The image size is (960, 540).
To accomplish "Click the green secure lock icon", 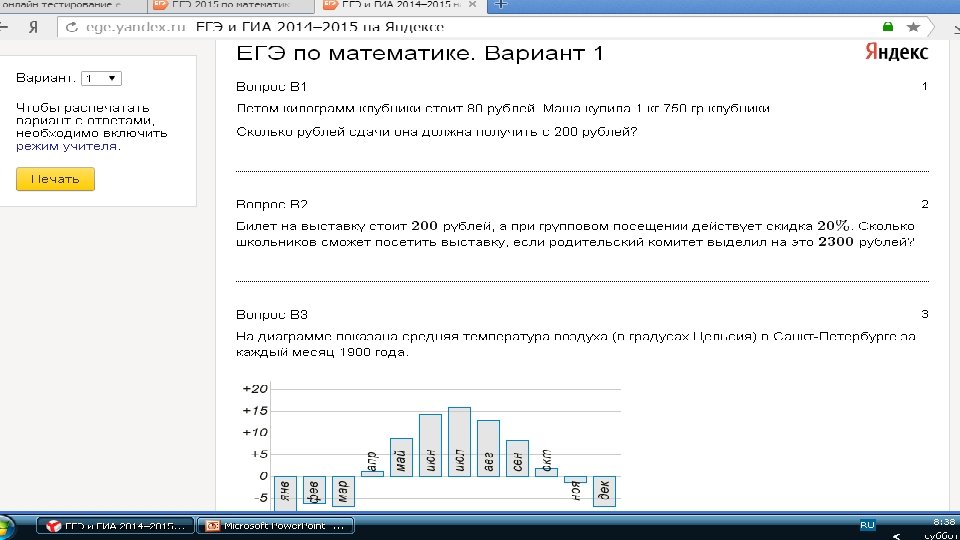I will 888,26.
